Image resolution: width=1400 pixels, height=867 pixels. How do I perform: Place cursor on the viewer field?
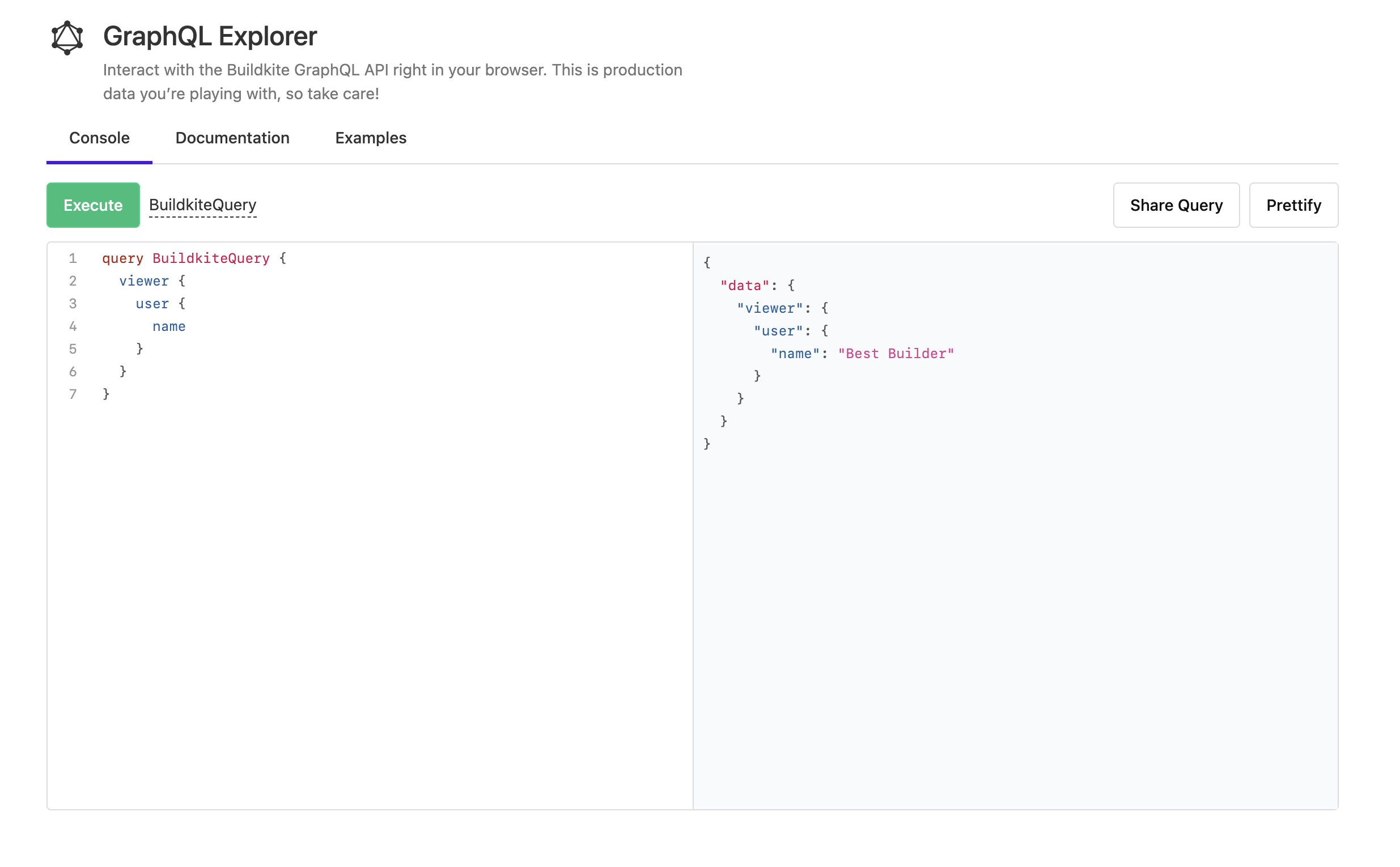tap(145, 280)
